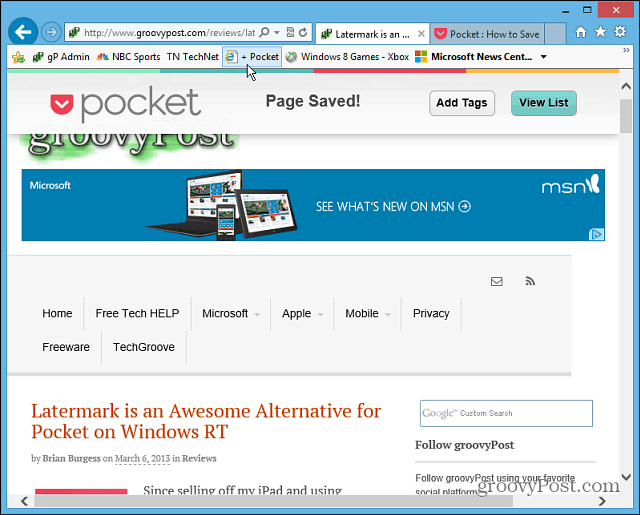Open the Latermark article title link
The width and height of the screenshot is (640, 515).
[206, 421]
